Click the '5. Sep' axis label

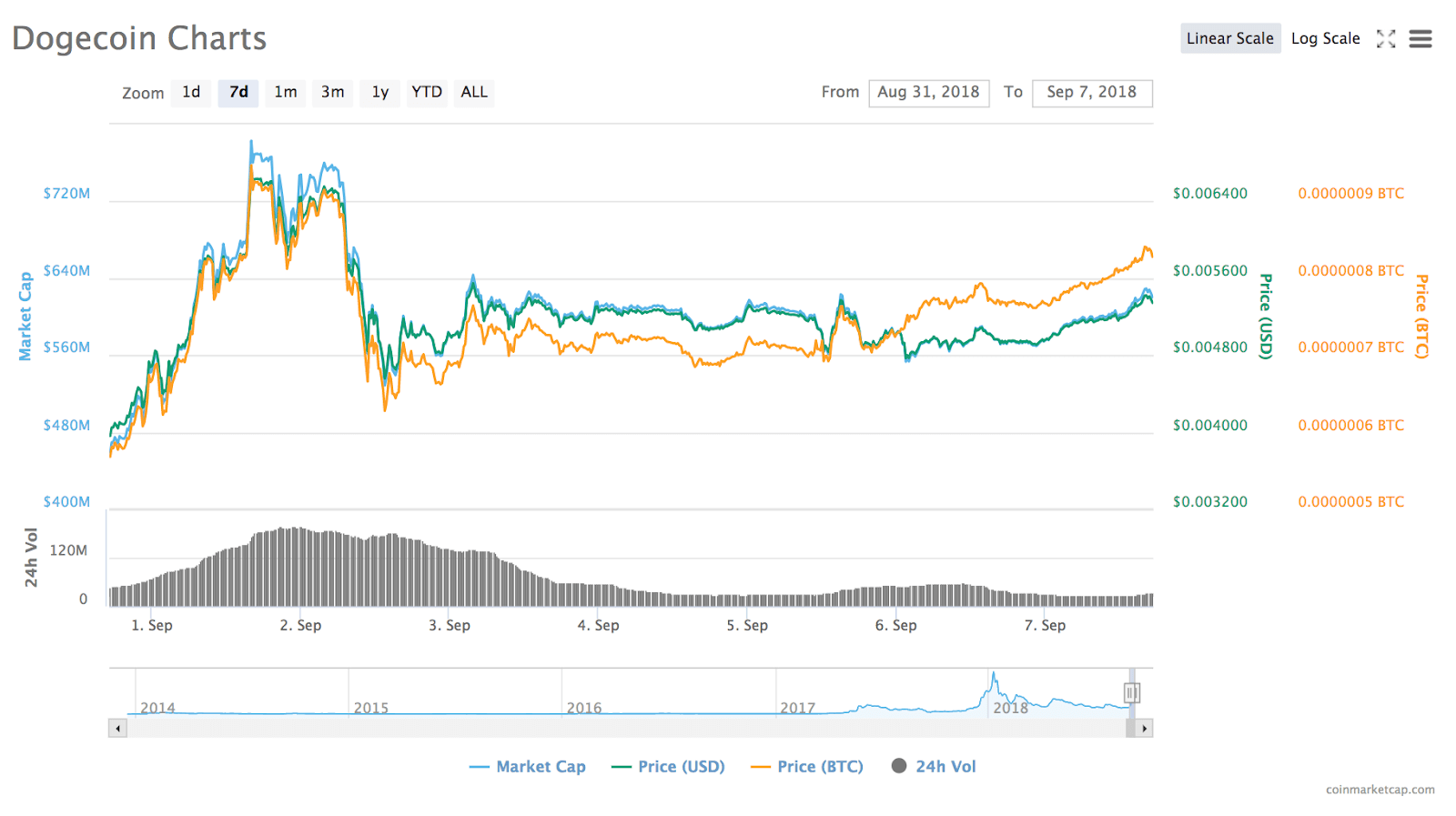click(x=747, y=626)
